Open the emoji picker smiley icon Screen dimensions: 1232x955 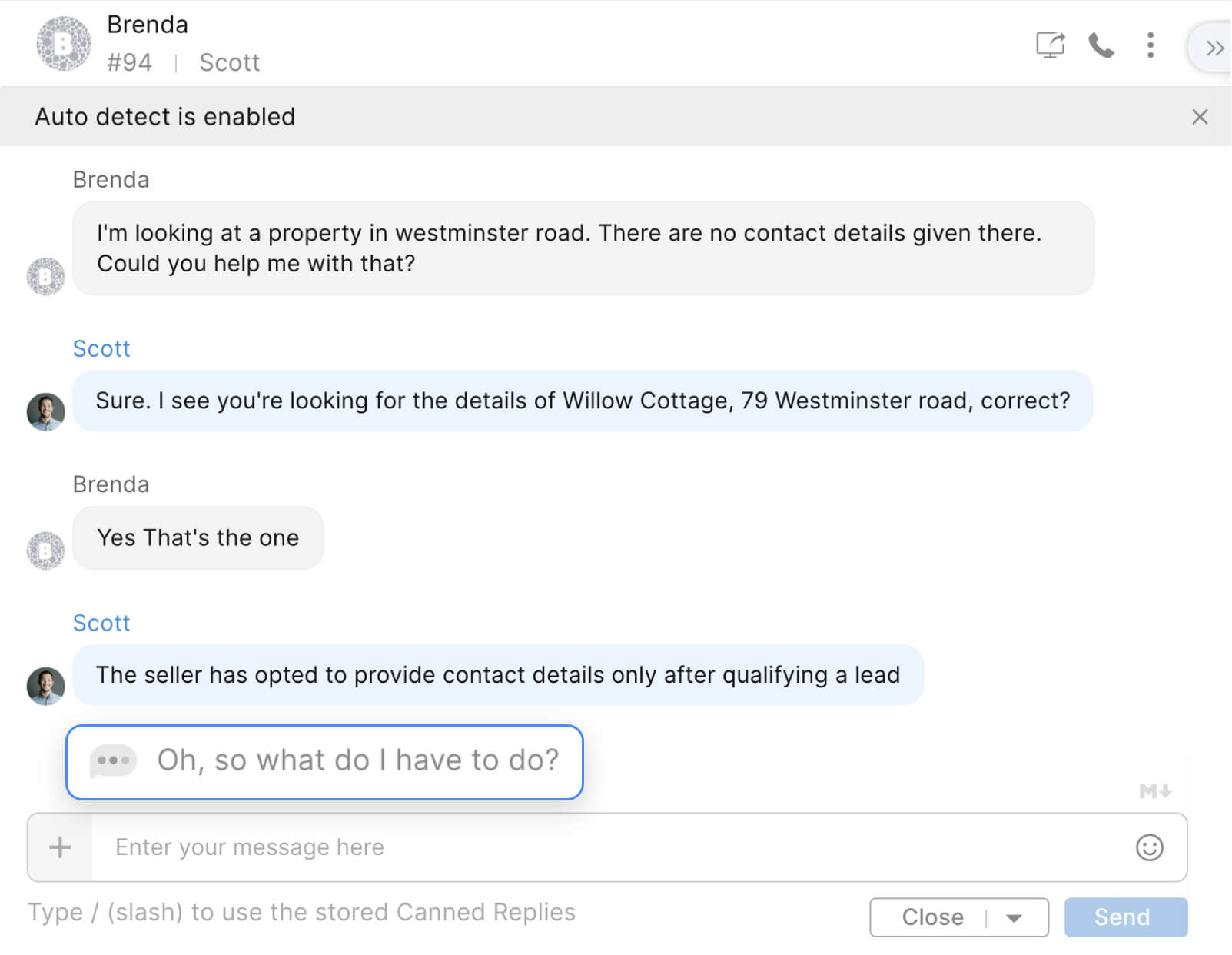pyautogui.click(x=1149, y=847)
